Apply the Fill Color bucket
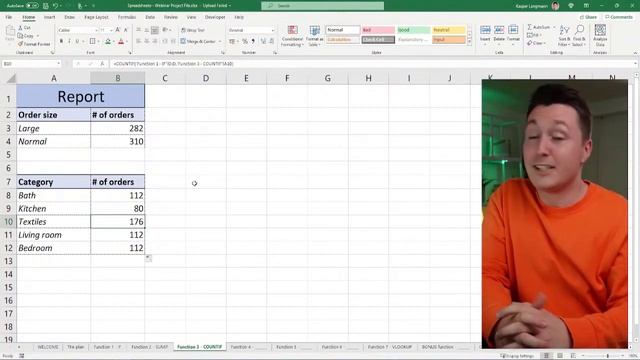Viewport: 640px width, 360px height. [108, 41]
